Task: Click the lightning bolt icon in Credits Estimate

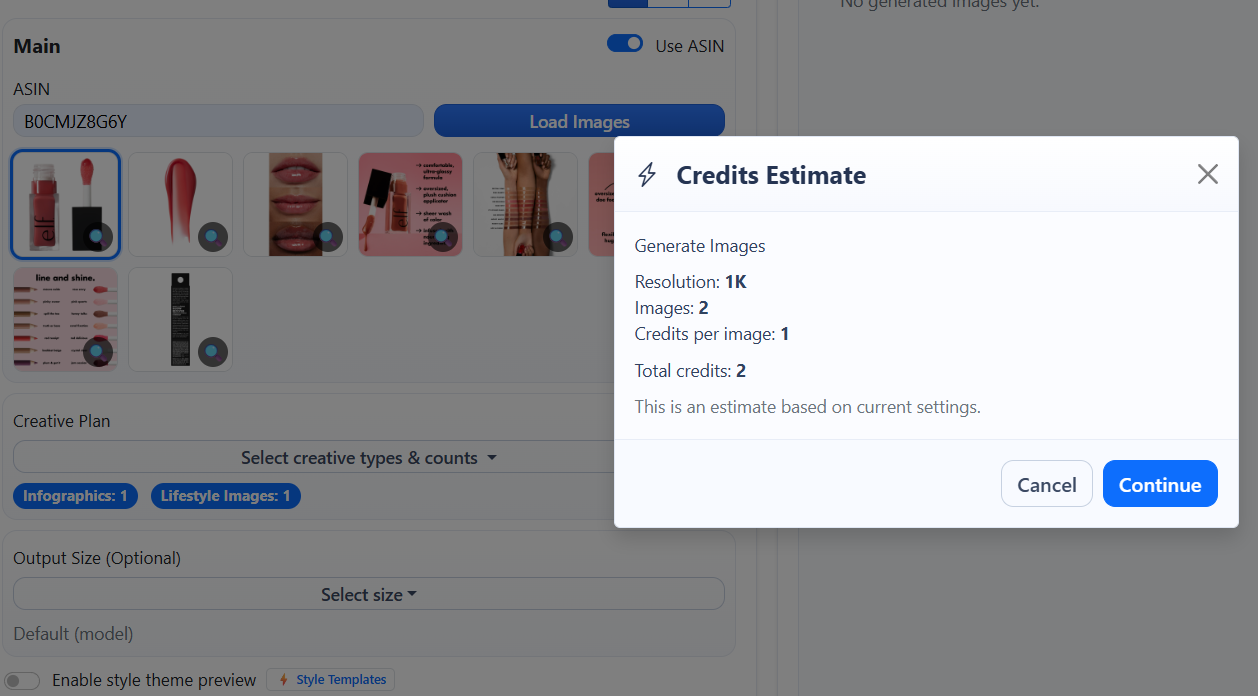Action: [647, 175]
